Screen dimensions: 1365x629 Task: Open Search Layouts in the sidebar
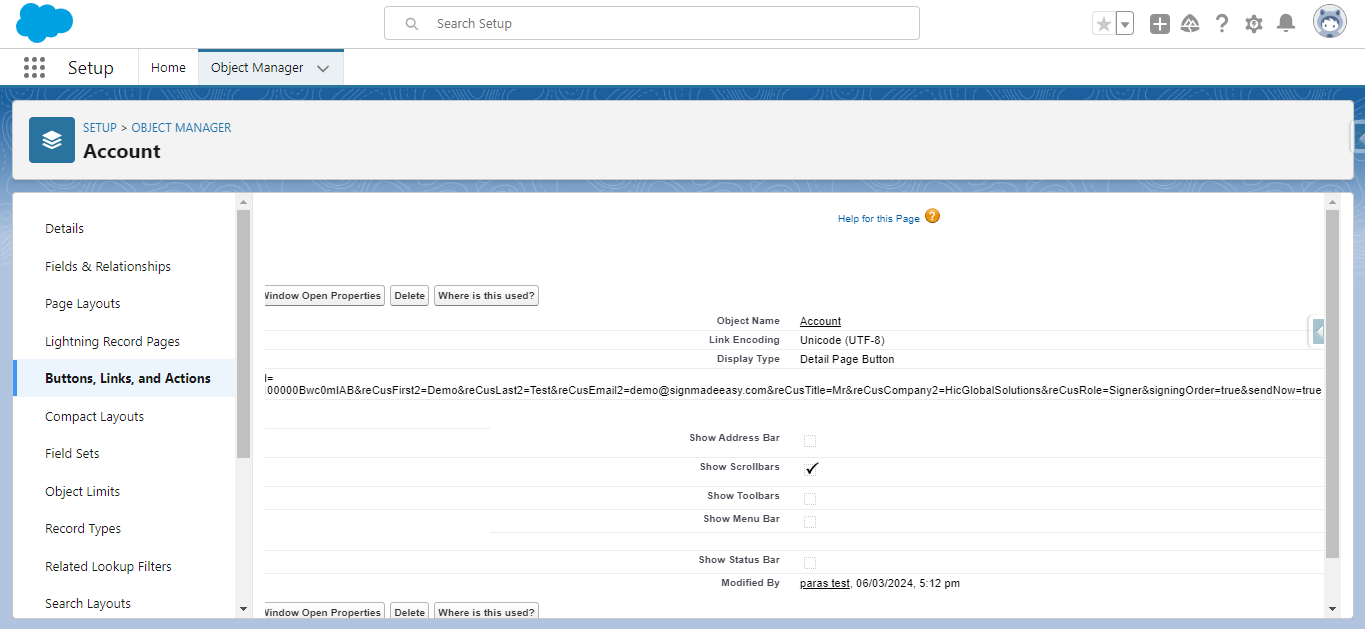pyautogui.click(x=88, y=603)
